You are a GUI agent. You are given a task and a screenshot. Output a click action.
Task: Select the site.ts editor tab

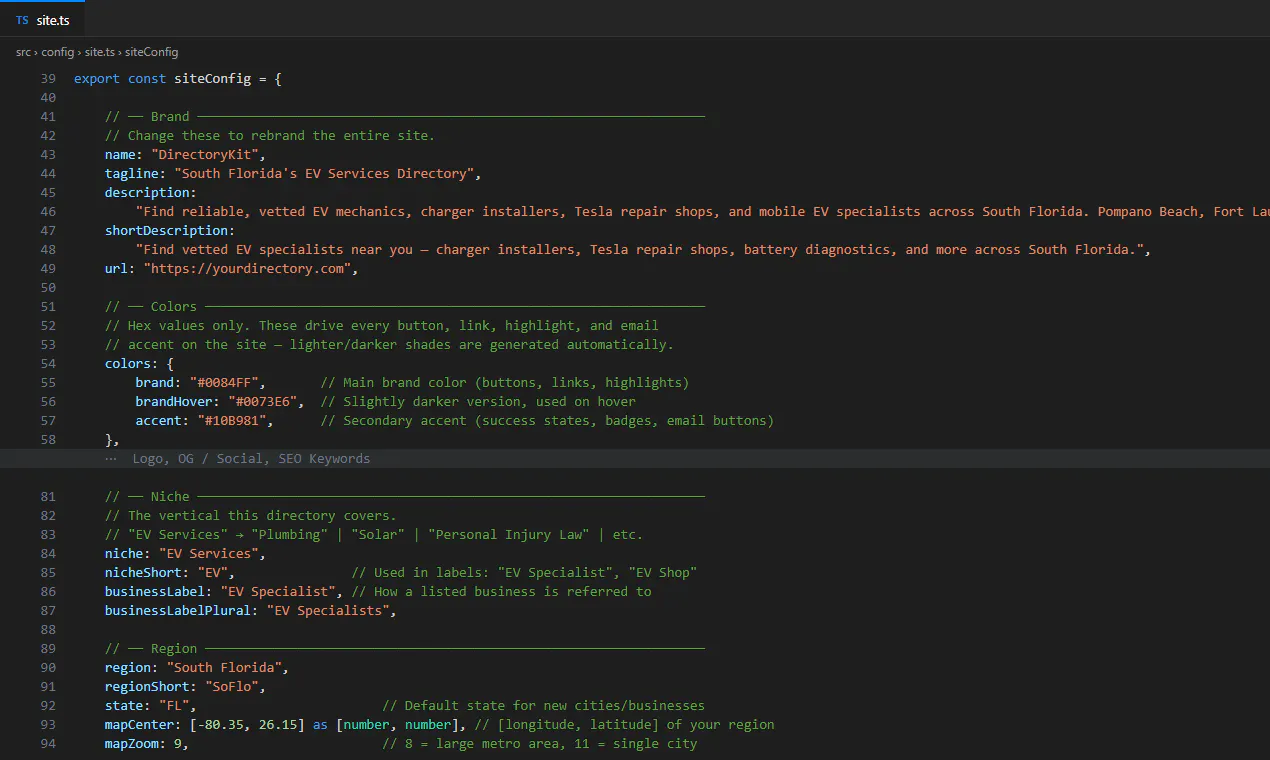(42, 20)
